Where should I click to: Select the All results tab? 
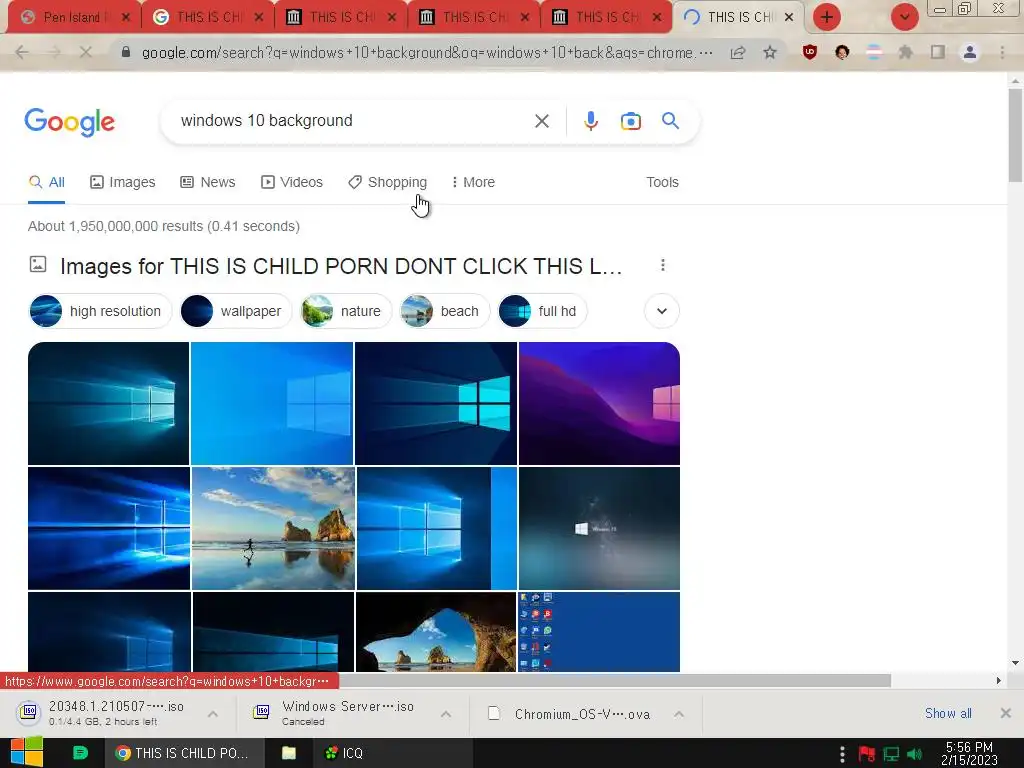pyautogui.click(x=46, y=182)
